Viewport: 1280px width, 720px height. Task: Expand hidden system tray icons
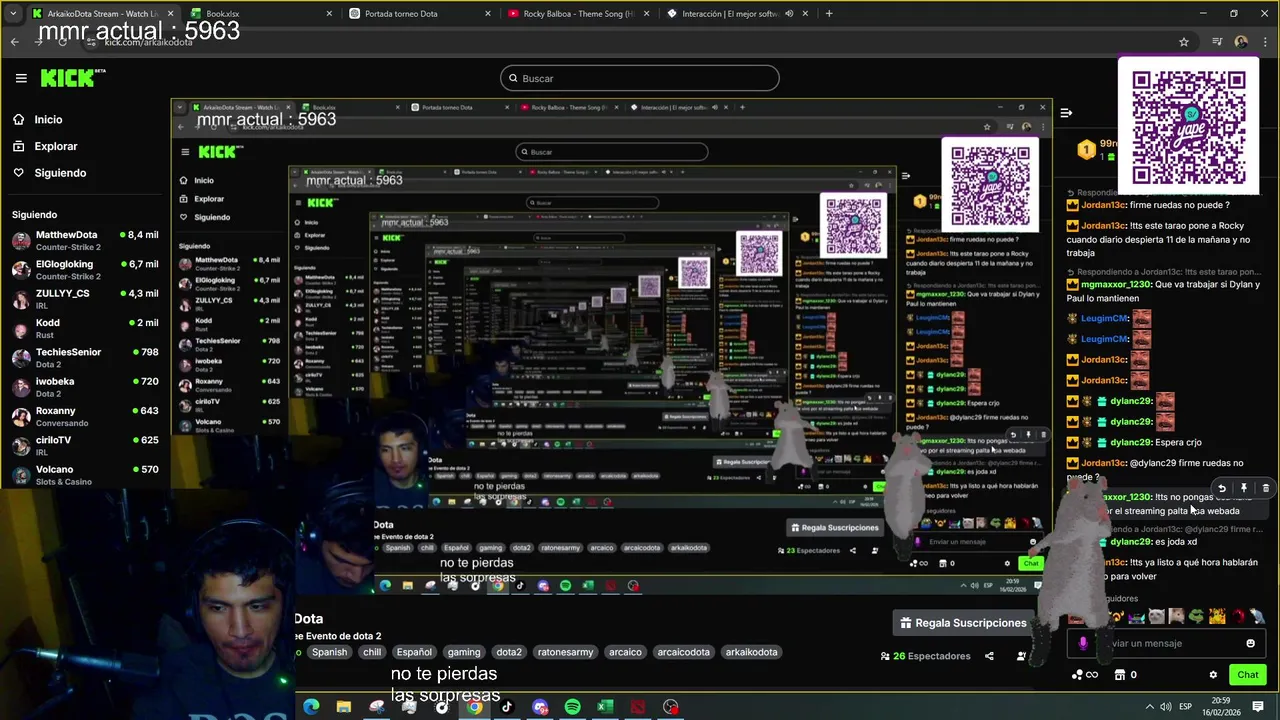point(1149,707)
